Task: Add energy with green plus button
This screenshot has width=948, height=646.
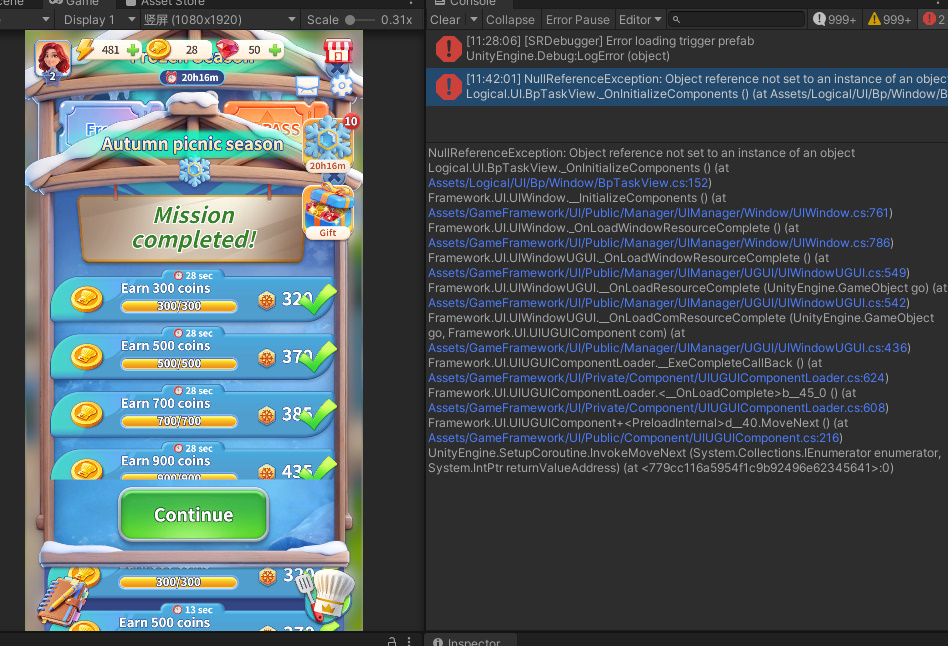Action: click(x=133, y=50)
